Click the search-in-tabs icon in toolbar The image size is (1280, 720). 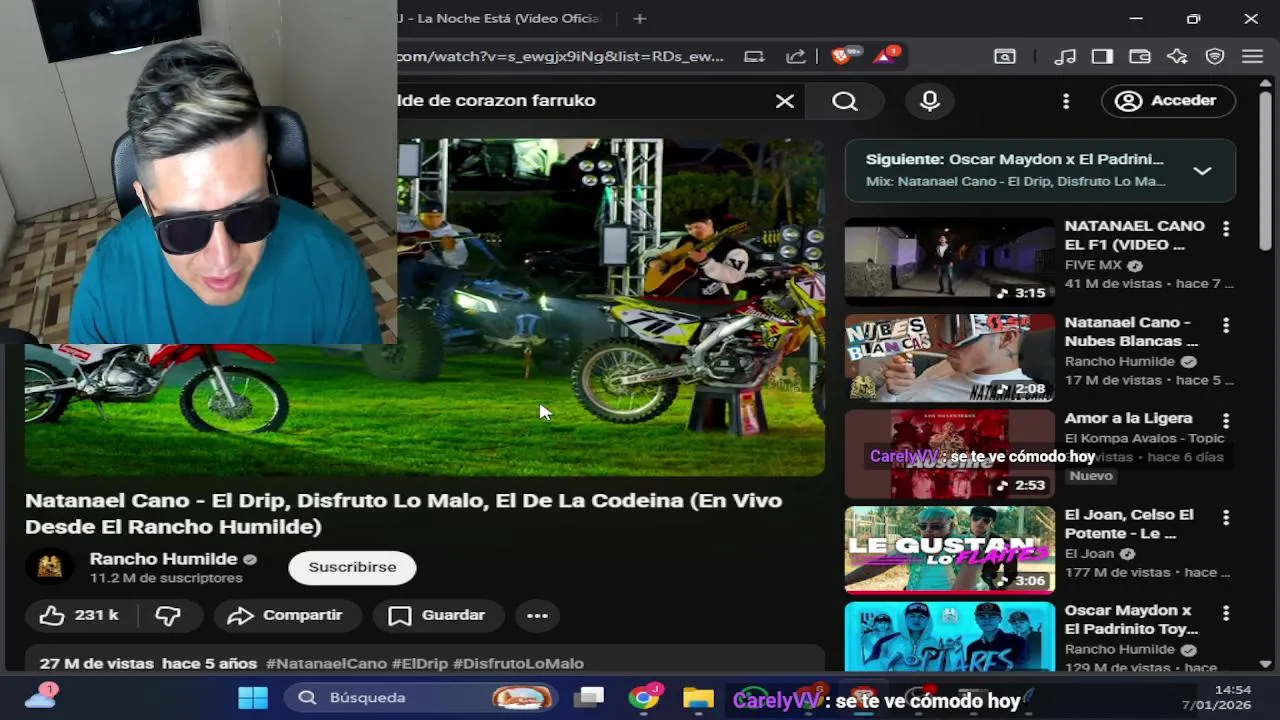tap(1005, 57)
